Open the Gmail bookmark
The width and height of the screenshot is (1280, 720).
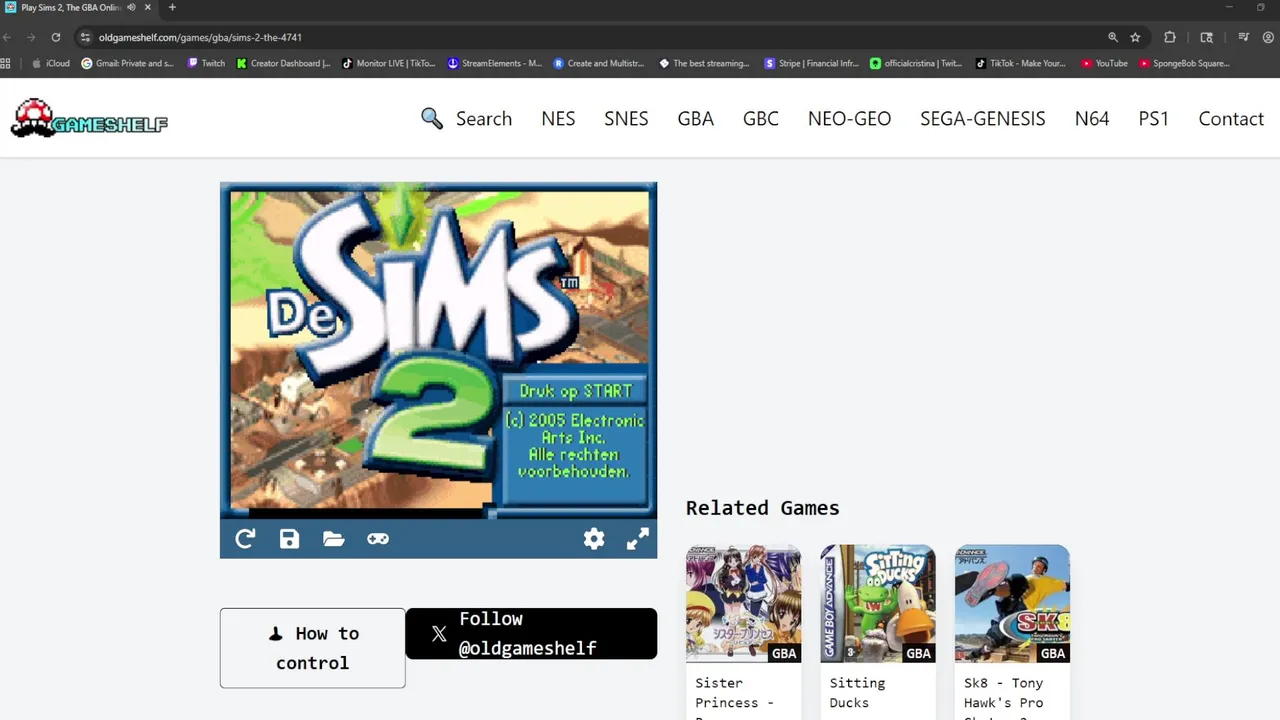(x=127, y=63)
